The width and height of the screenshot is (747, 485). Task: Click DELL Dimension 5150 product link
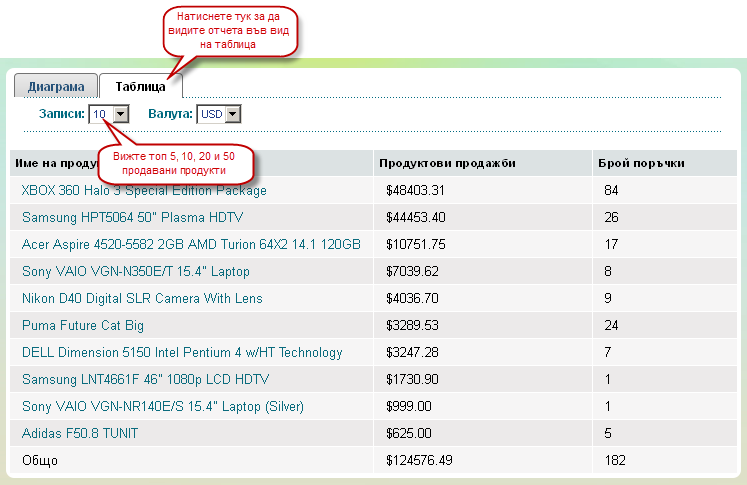pyautogui.click(x=182, y=352)
